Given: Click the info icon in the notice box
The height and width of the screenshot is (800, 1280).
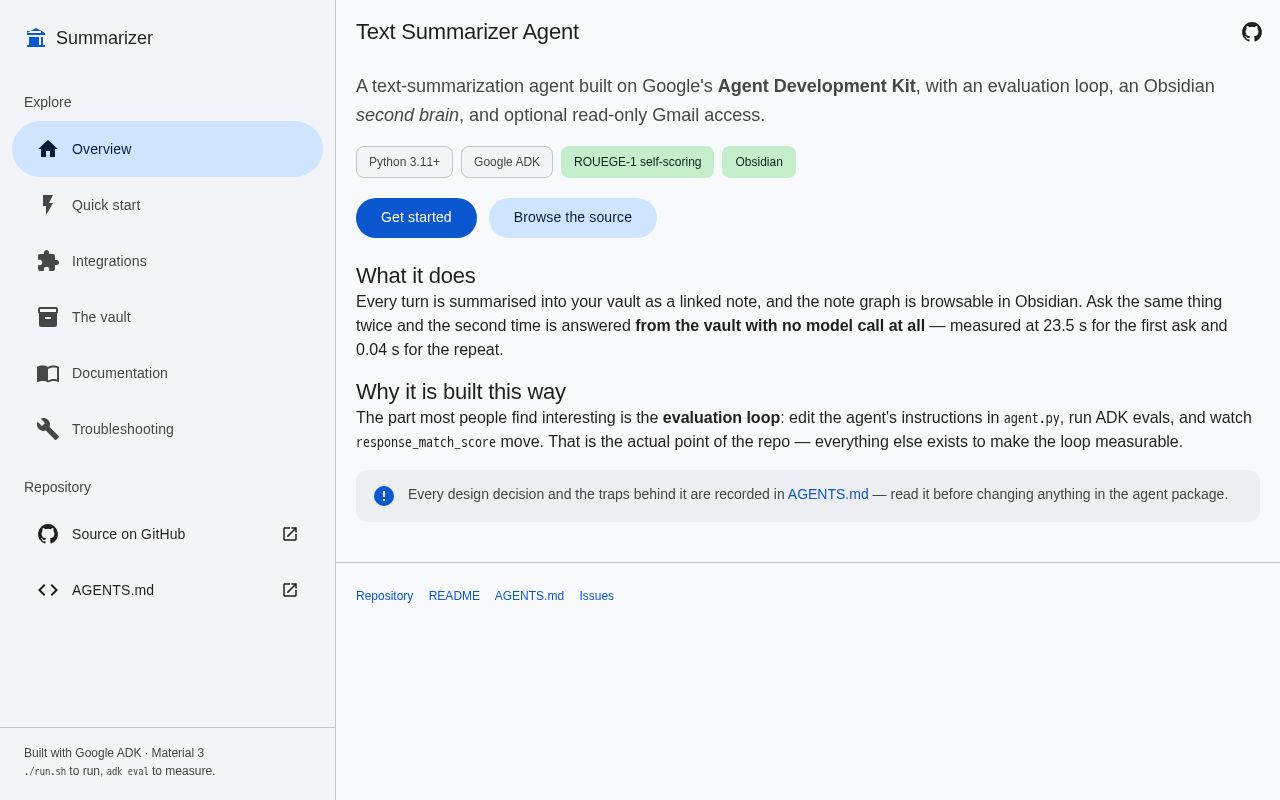Looking at the screenshot, I should [384, 496].
